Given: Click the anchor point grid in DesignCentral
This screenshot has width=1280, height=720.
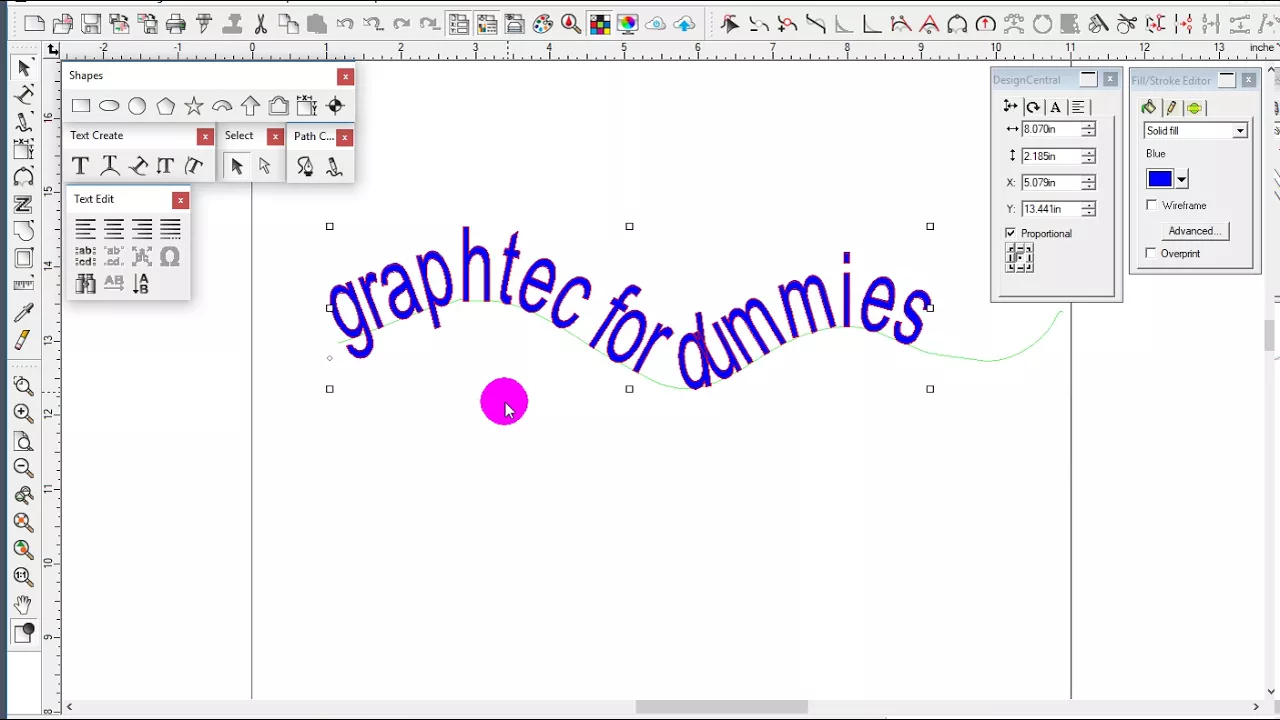Looking at the screenshot, I should [1019, 258].
